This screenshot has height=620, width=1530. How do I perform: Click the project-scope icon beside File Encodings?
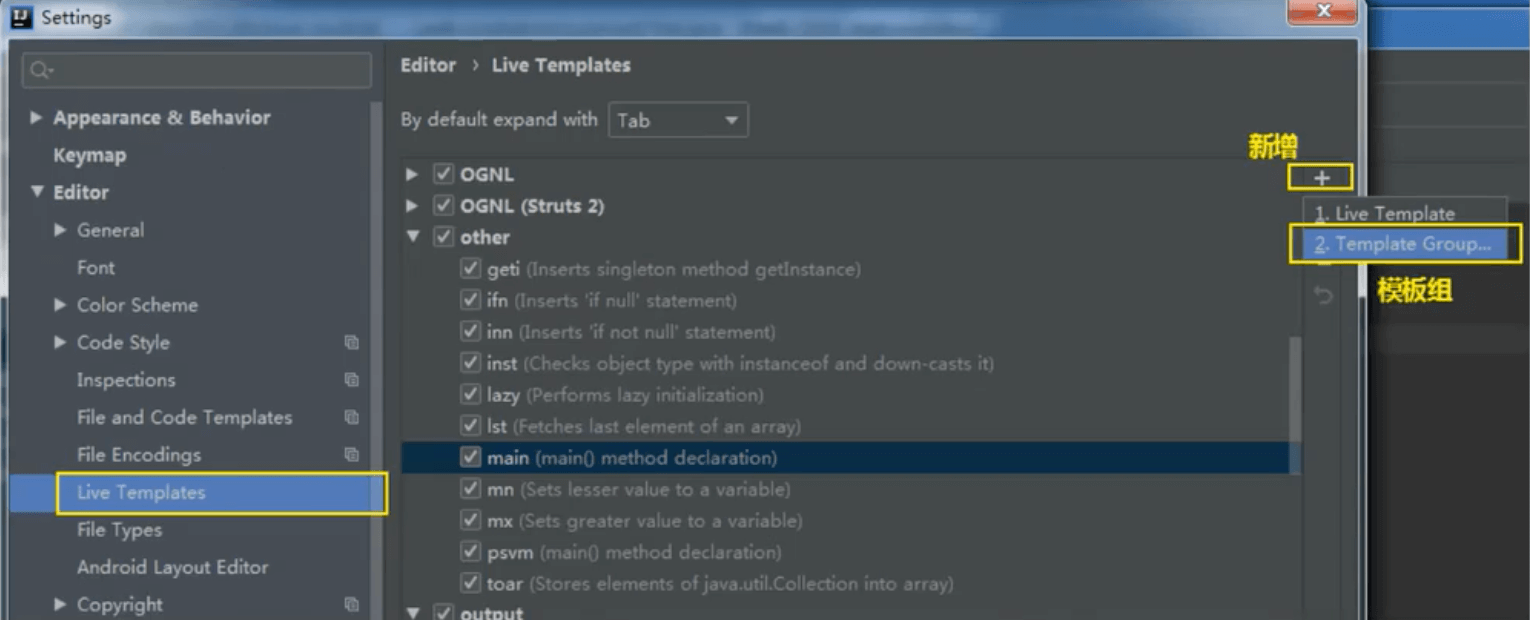pyautogui.click(x=351, y=455)
